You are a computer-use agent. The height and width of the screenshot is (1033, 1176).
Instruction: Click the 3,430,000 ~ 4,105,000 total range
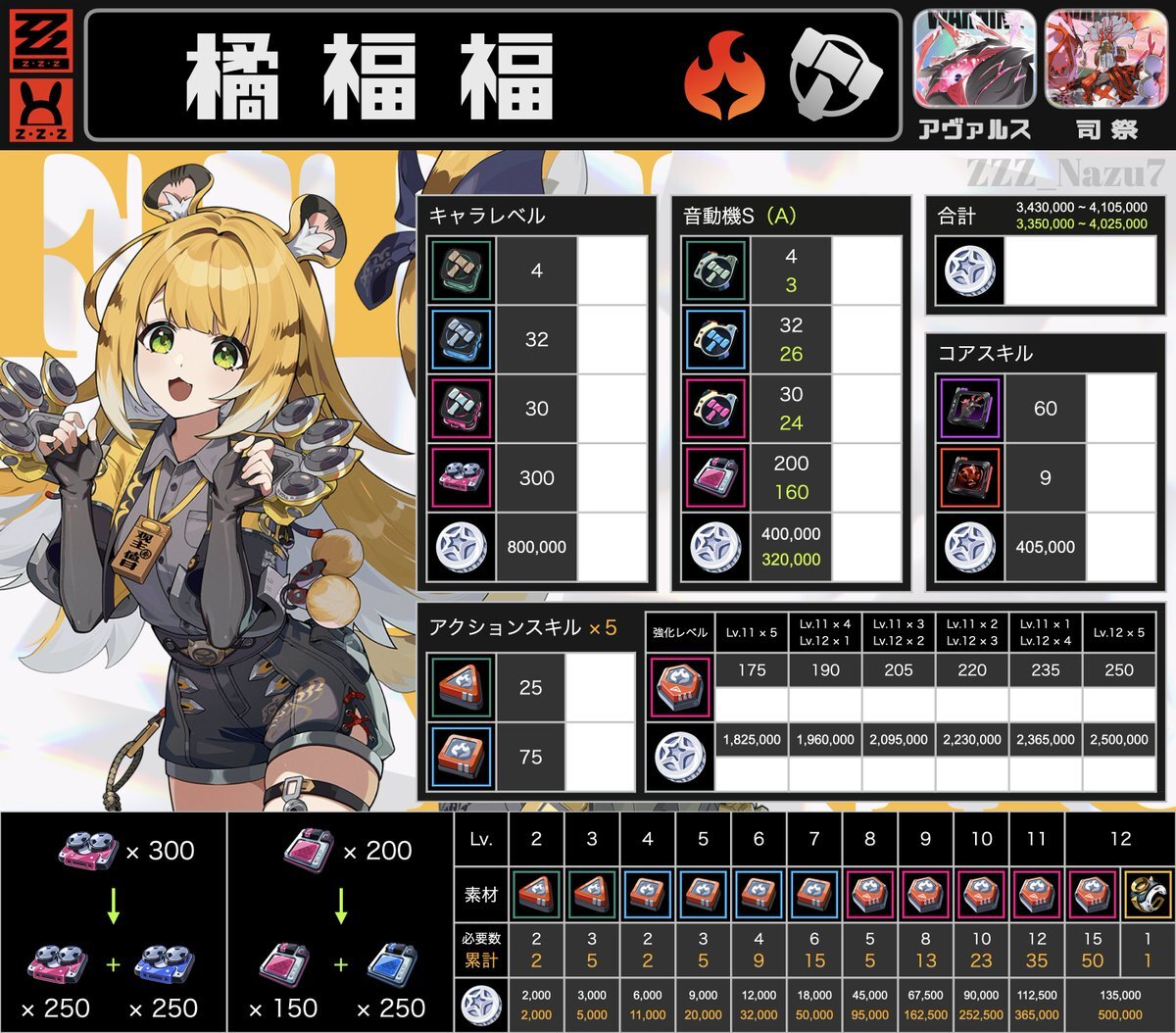(1081, 208)
